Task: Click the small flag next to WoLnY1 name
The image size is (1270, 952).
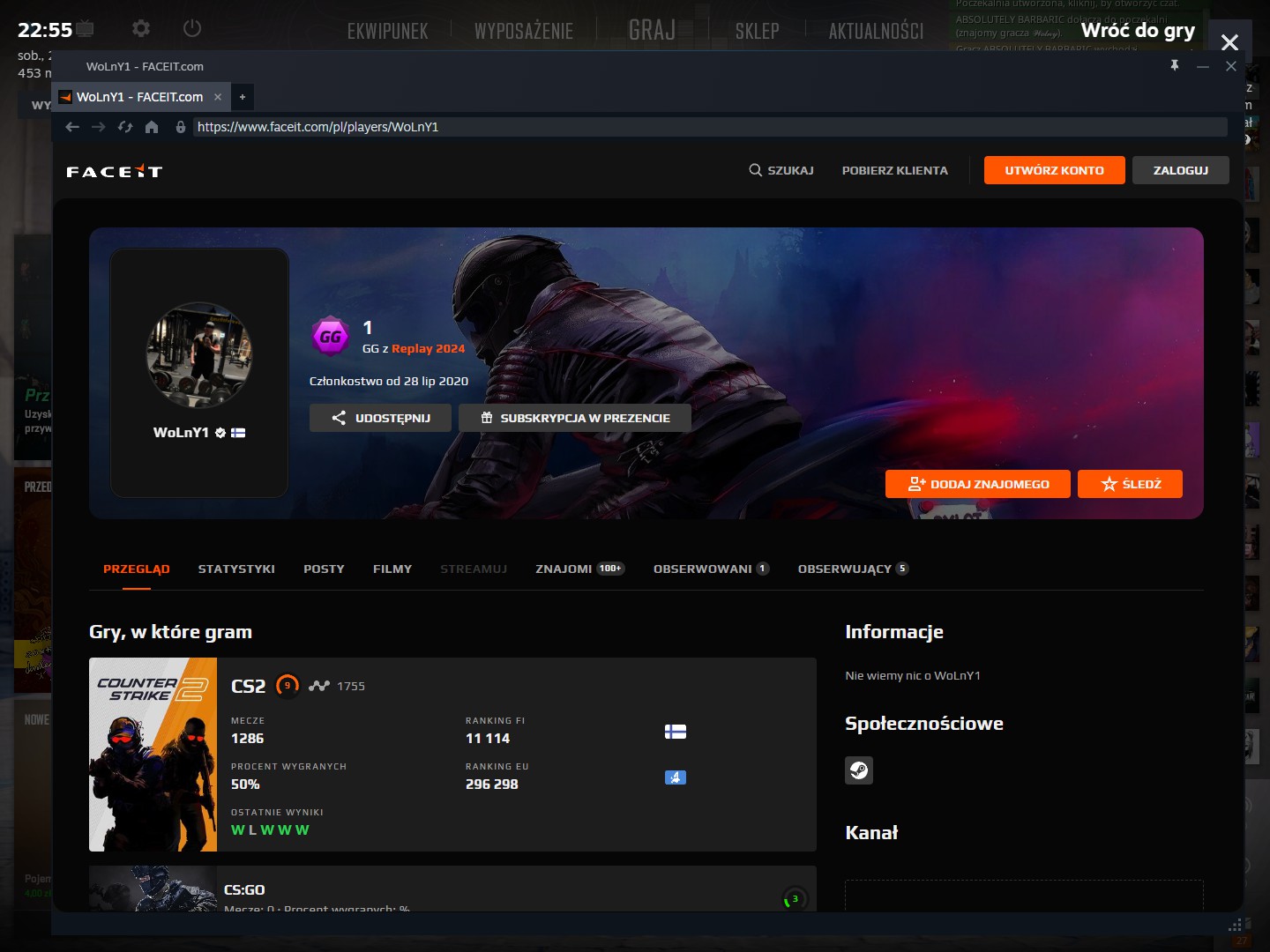Action: click(238, 433)
